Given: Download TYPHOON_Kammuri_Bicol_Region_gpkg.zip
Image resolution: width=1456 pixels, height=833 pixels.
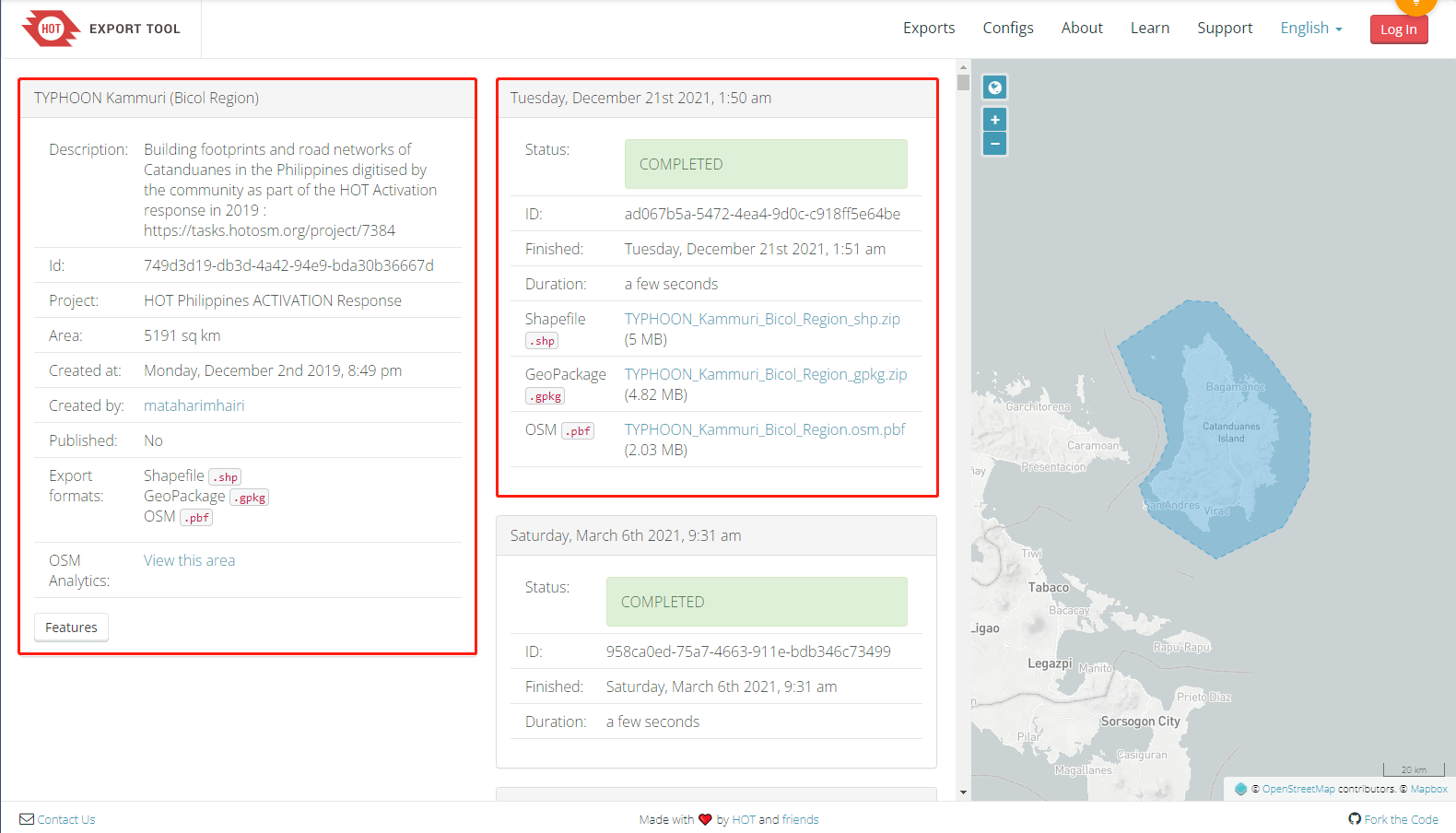Looking at the screenshot, I should coord(766,374).
